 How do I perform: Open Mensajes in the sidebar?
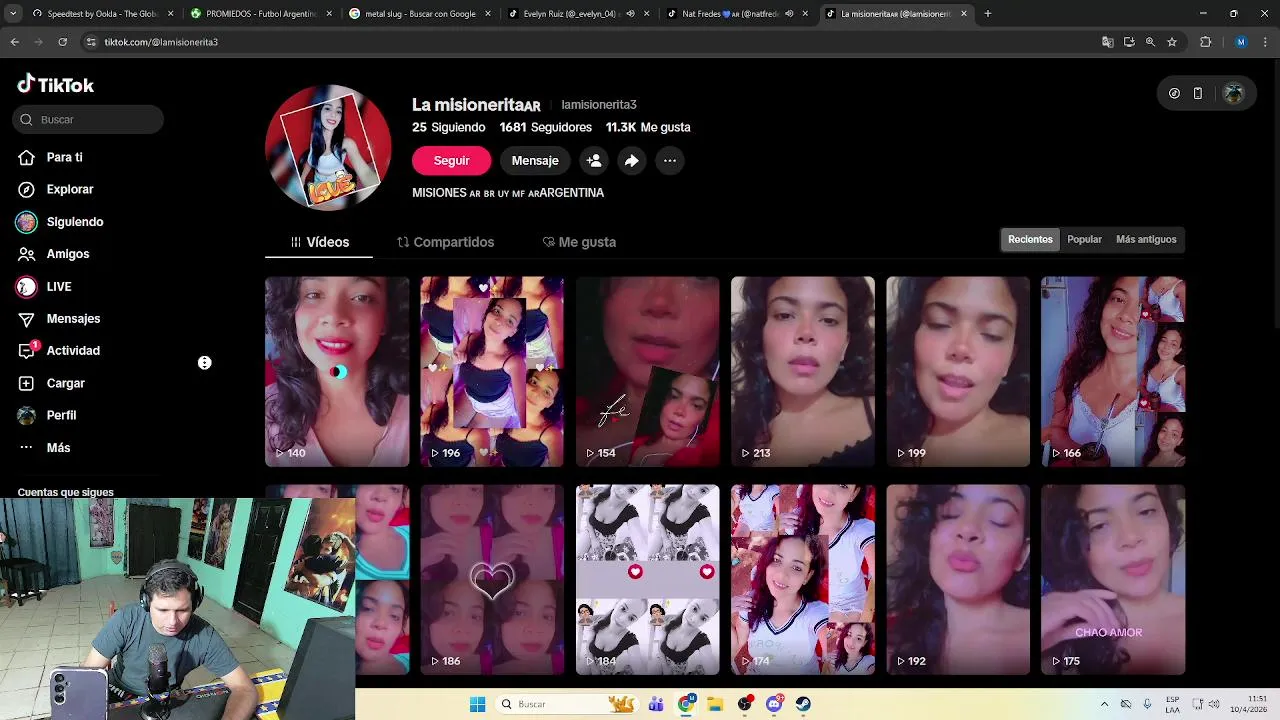point(59,318)
